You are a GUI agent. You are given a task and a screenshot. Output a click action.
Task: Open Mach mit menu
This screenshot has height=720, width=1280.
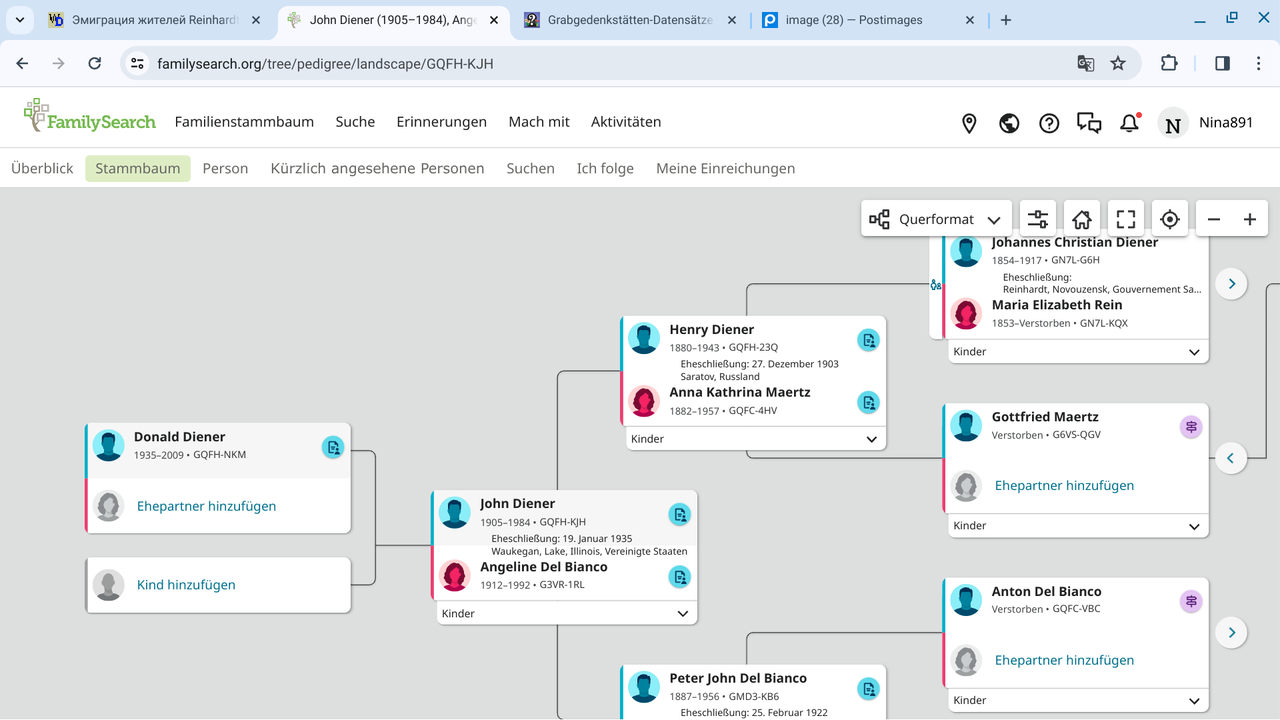click(539, 122)
